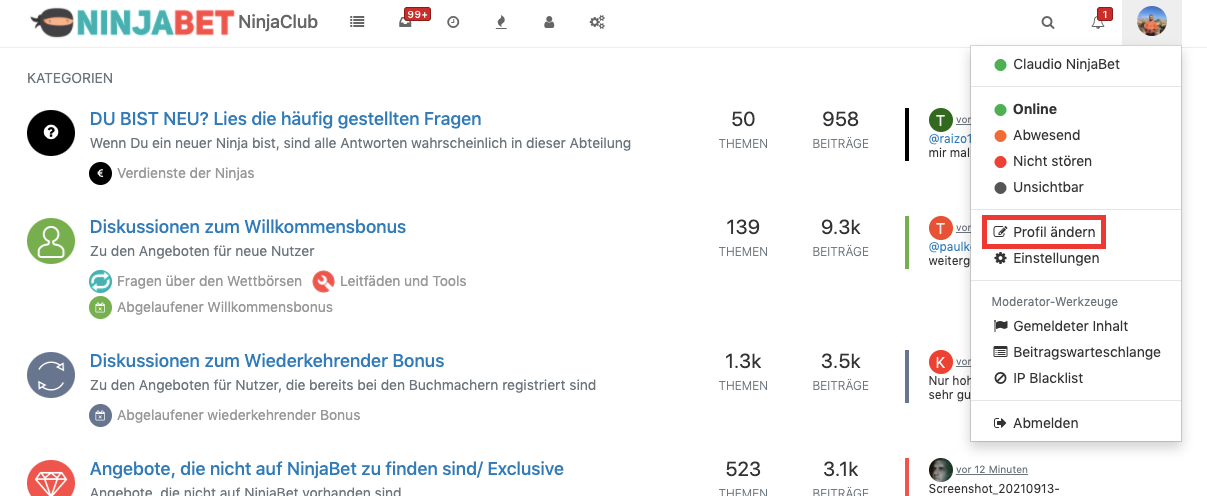The image size is (1207, 496).
Task: Set status to Abwesend
Action: coord(1046,135)
